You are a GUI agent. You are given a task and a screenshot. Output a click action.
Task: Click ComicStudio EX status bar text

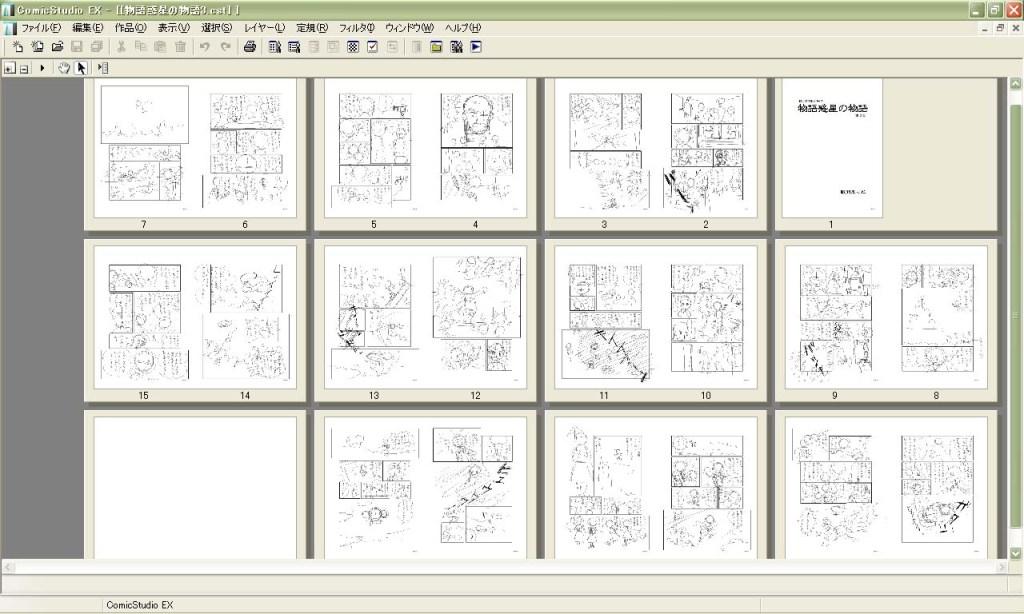pos(140,605)
